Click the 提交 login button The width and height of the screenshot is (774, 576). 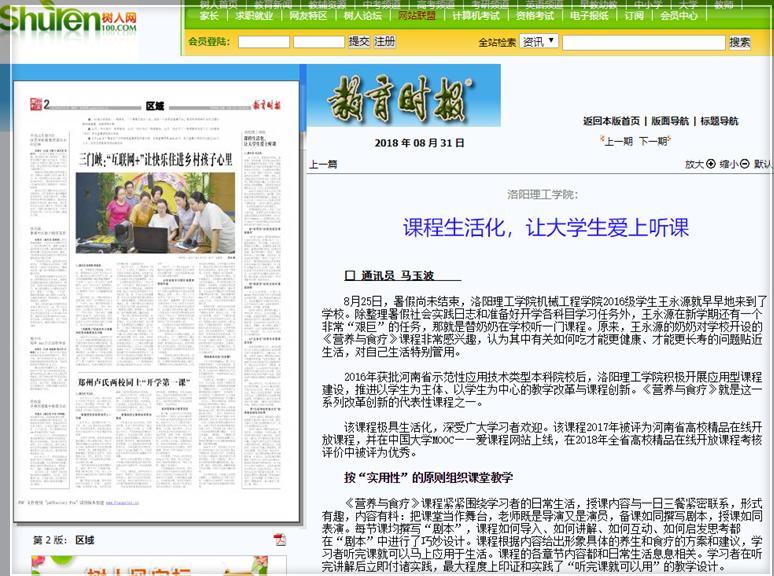(x=359, y=42)
